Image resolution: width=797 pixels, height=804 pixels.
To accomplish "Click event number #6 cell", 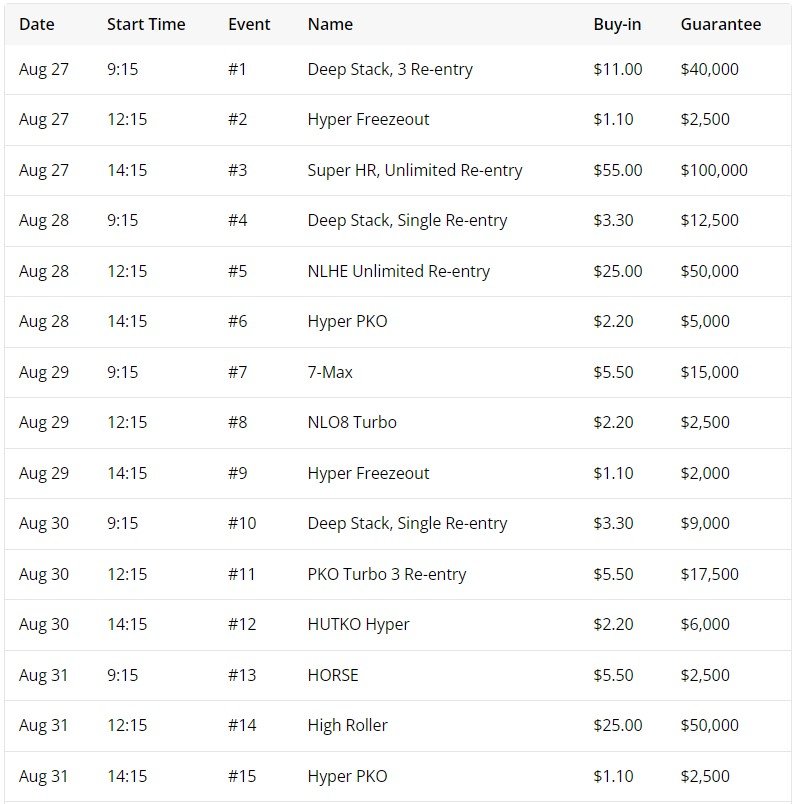I will (238, 321).
